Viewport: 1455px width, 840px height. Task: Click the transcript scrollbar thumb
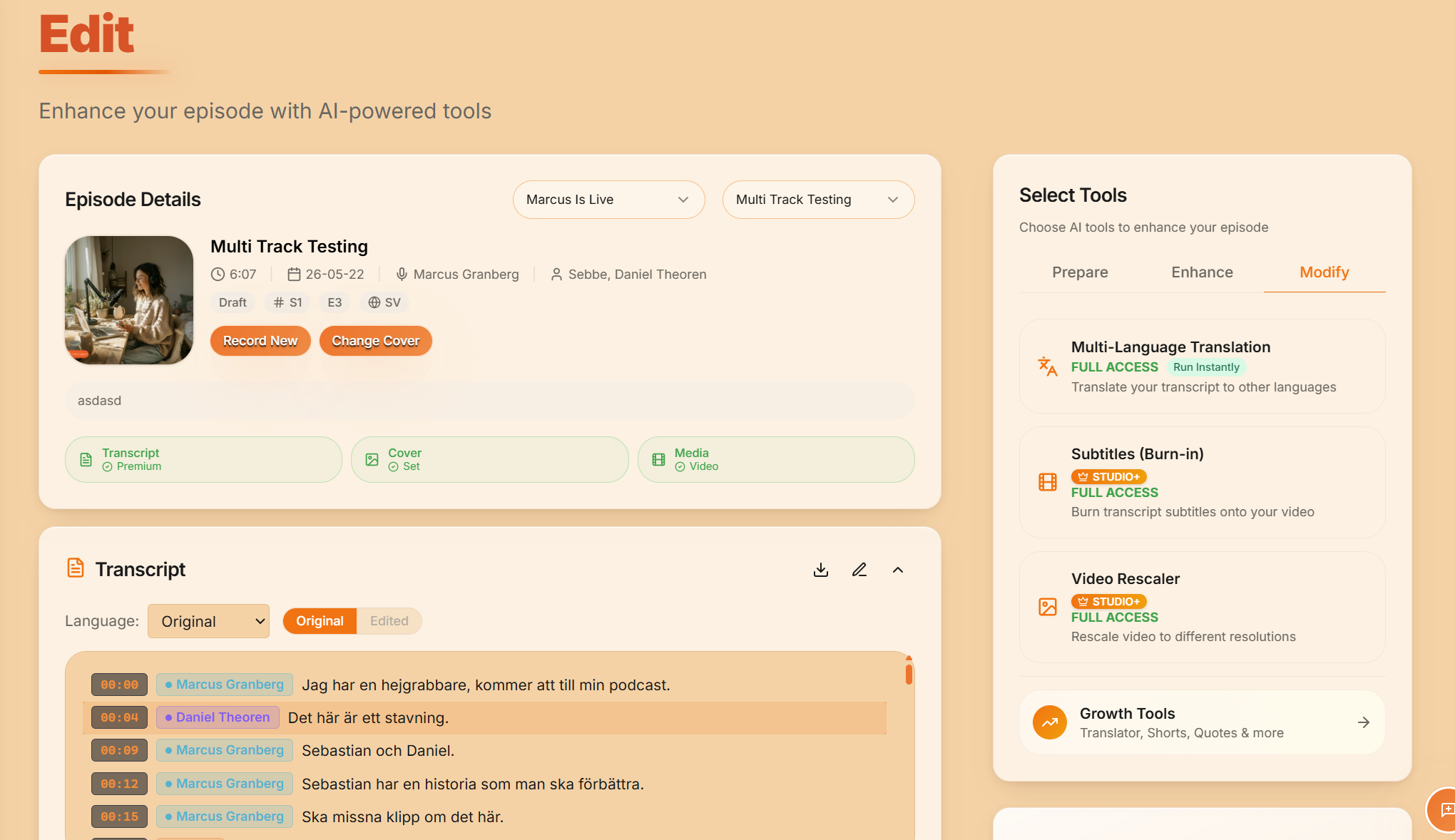coord(909,673)
